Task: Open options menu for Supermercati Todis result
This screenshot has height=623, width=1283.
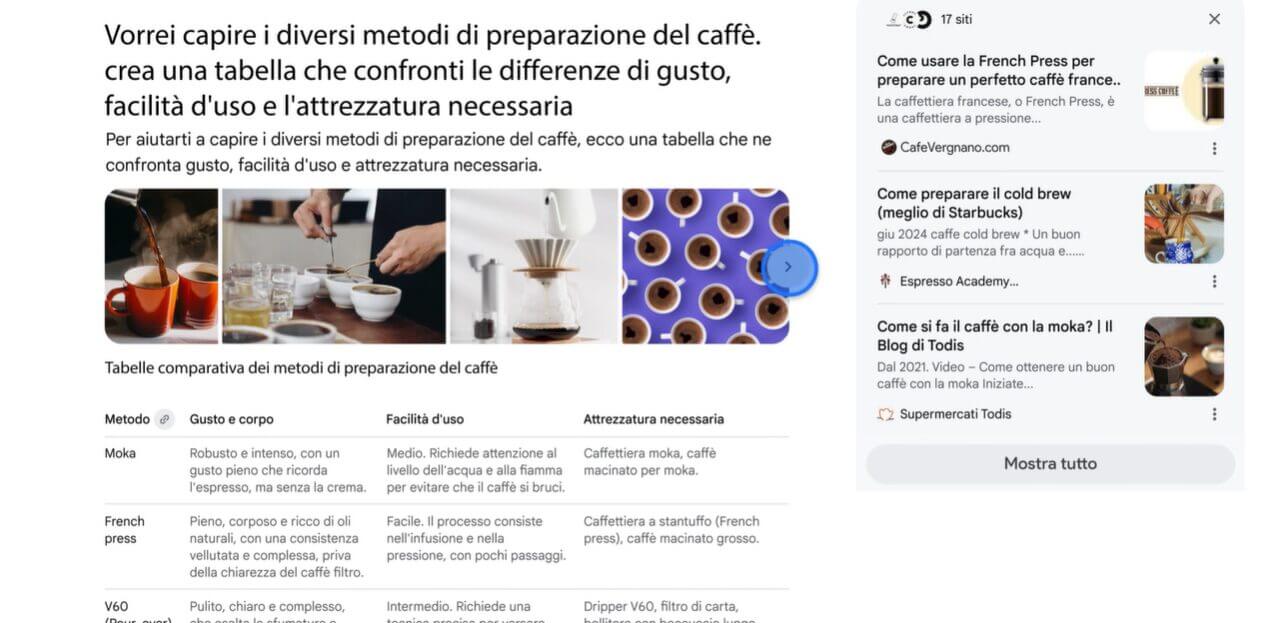Action: point(1214,414)
